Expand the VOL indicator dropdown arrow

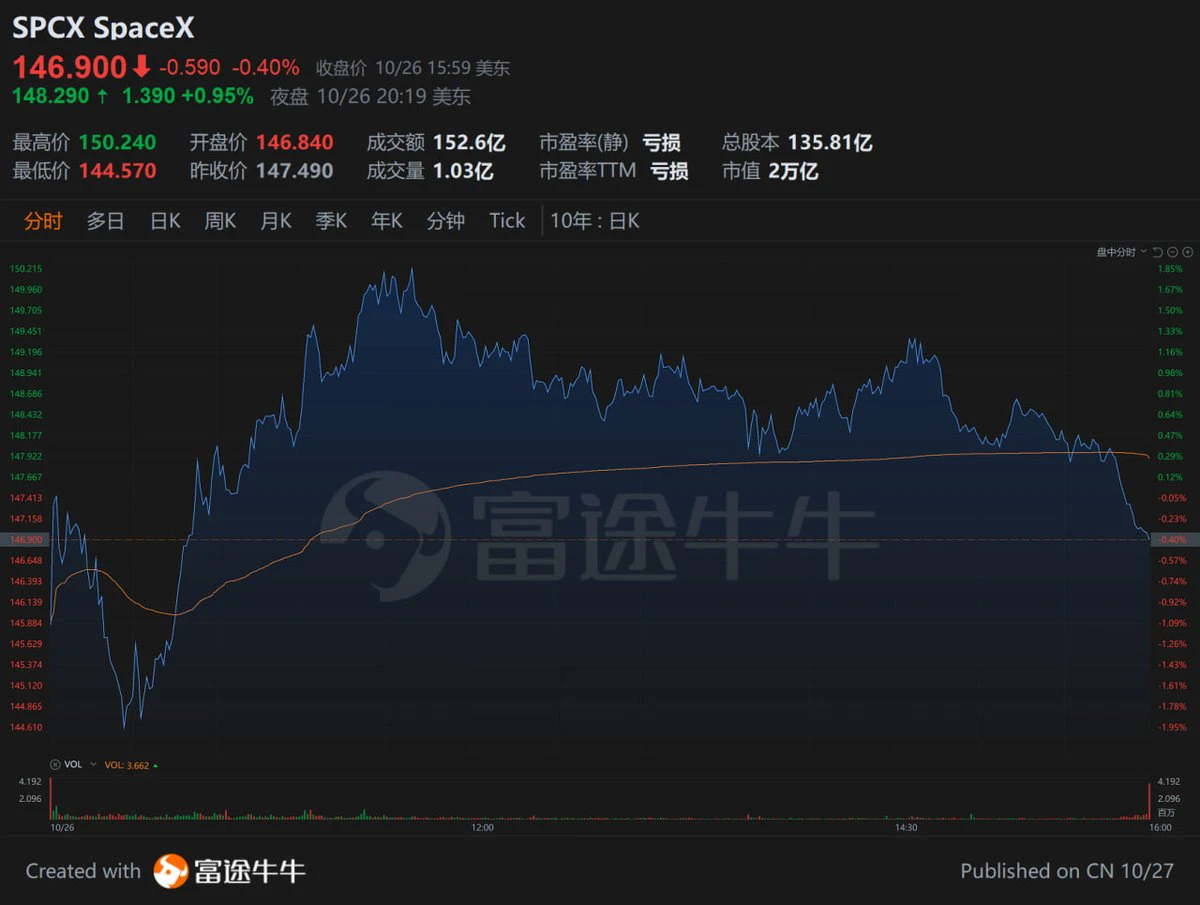[x=93, y=764]
